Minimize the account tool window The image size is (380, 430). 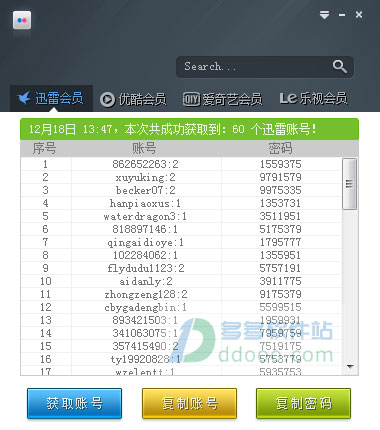[342, 15]
